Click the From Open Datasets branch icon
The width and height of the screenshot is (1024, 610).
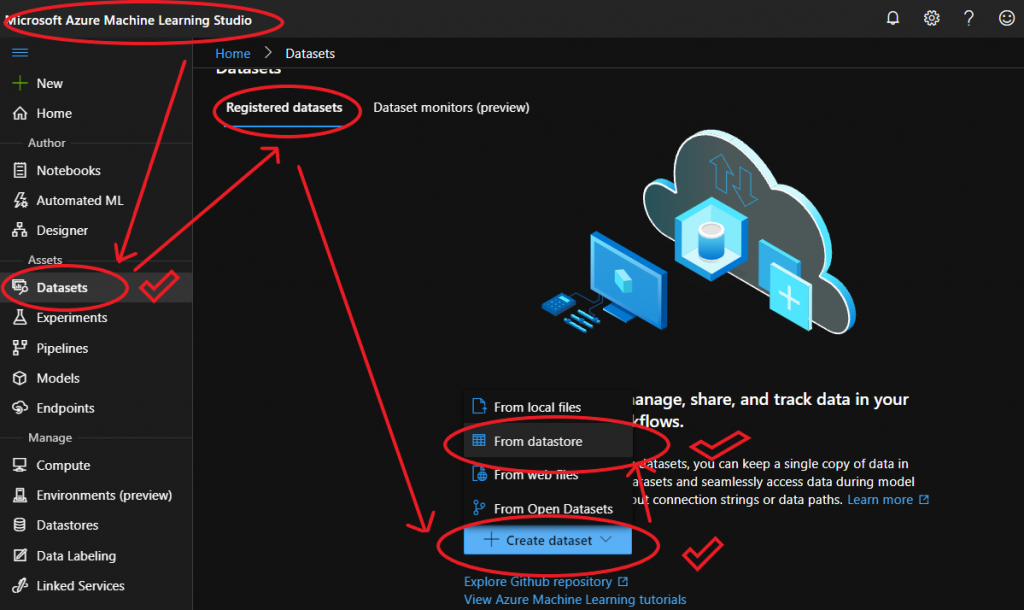click(x=479, y=508)
